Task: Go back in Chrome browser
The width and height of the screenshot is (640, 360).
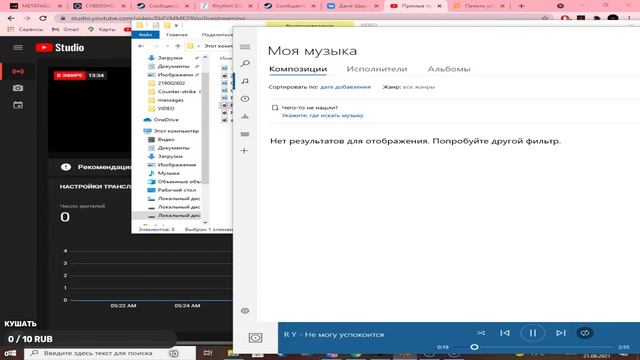Action: 11,18
